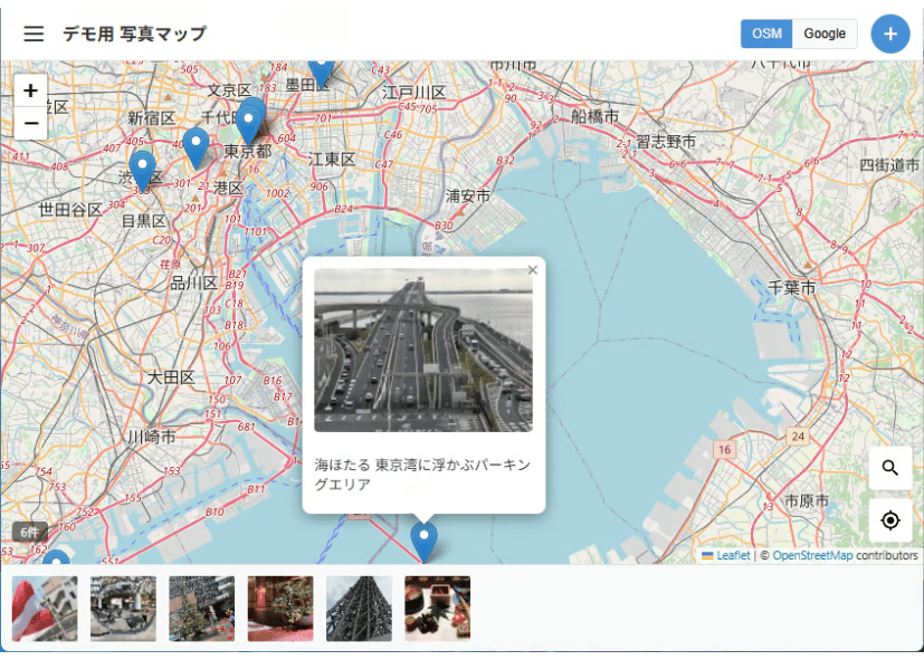The width and height of the screenshot is (924, 660).
Task: Open the Leaflet link
Action: [733, 555]
